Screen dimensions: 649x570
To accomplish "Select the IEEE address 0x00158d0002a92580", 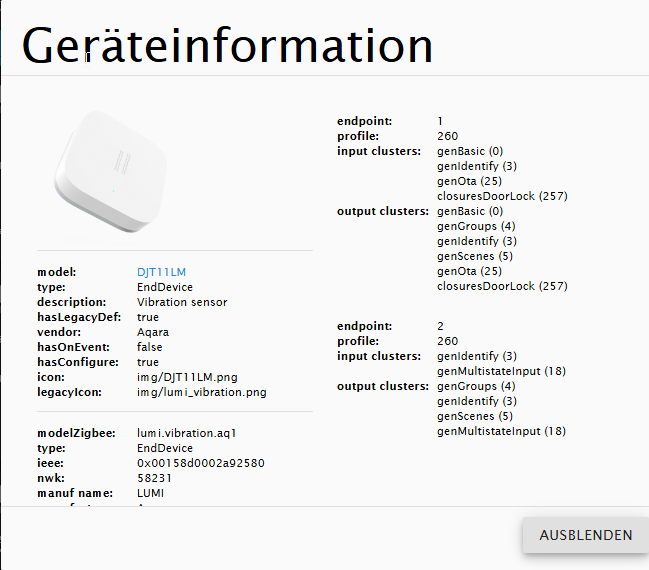I will (200, 463).
